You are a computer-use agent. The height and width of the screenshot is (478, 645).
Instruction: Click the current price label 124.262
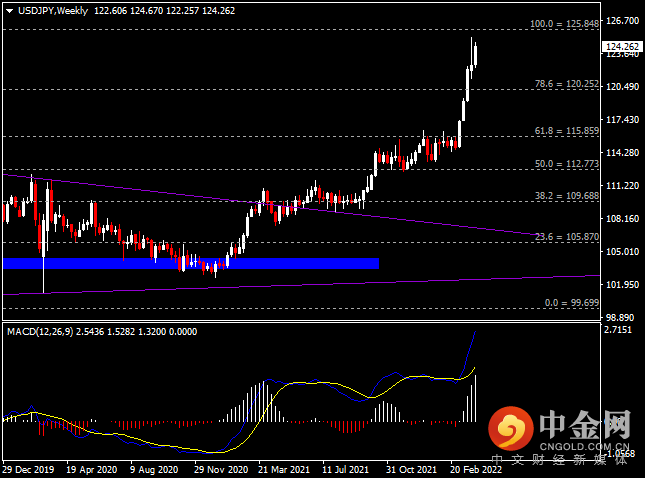pyautogui.click(x=622, y=46)
